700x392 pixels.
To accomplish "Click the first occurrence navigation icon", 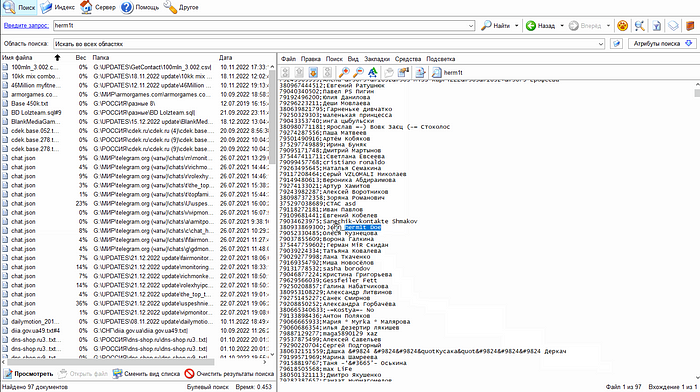I will [285, 72].
